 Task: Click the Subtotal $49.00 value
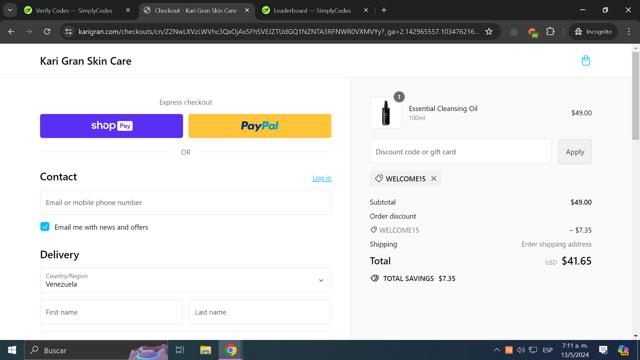point(581,202)
